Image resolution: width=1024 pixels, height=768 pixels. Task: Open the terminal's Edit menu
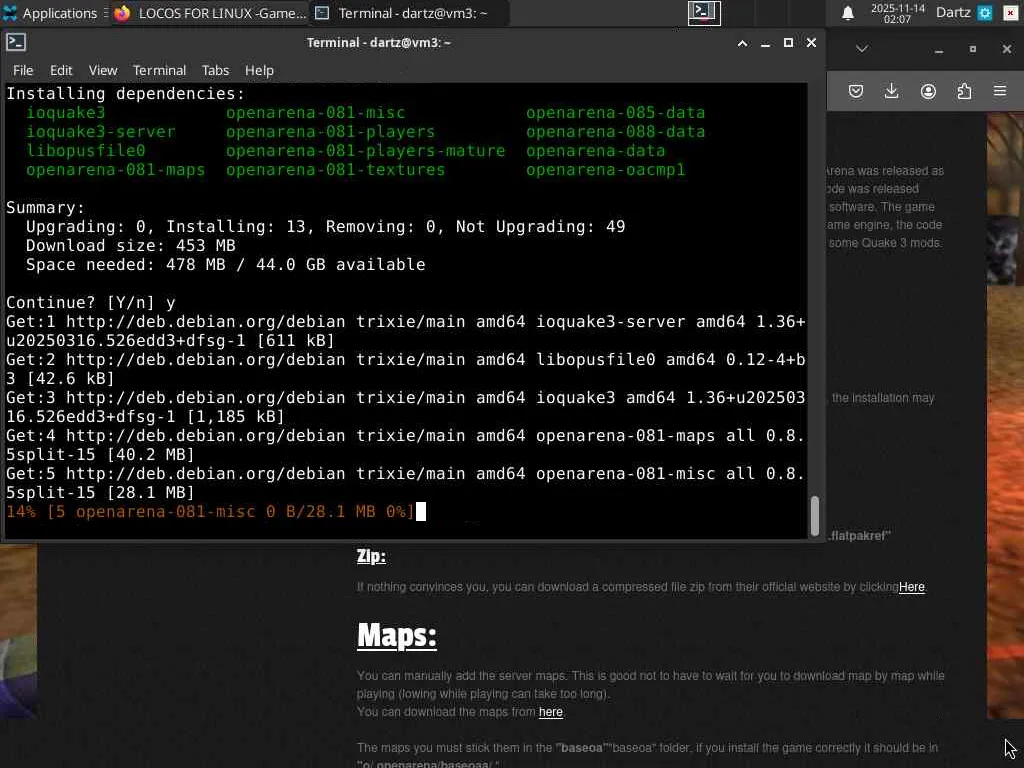(x=61, y=71)
